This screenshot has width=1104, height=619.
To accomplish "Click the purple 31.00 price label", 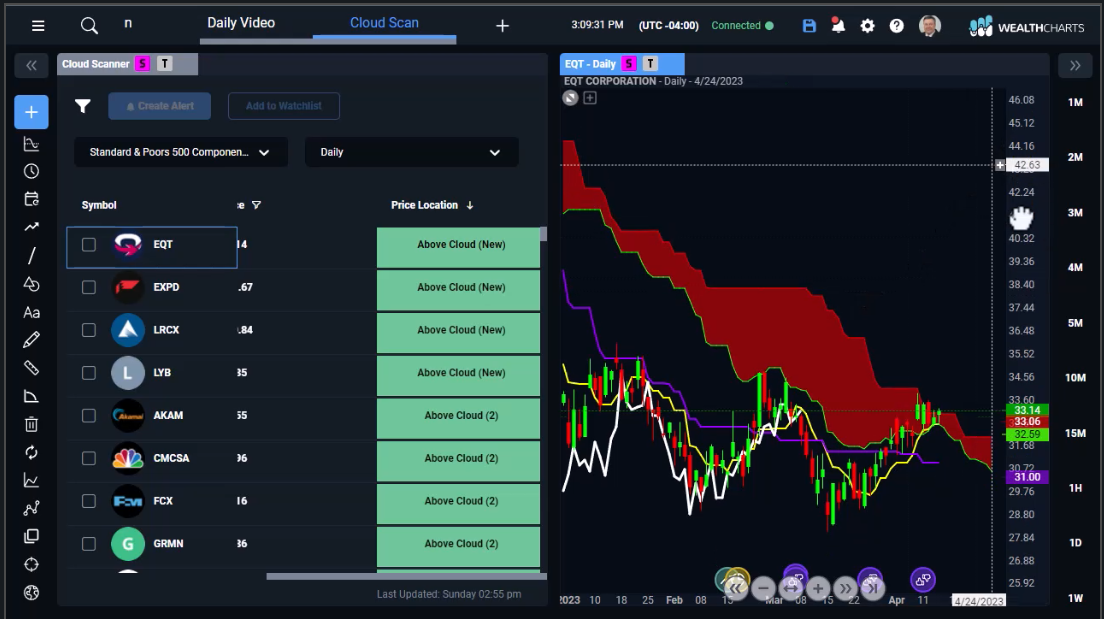I will pyautogui.click(x=1027, y=477).
